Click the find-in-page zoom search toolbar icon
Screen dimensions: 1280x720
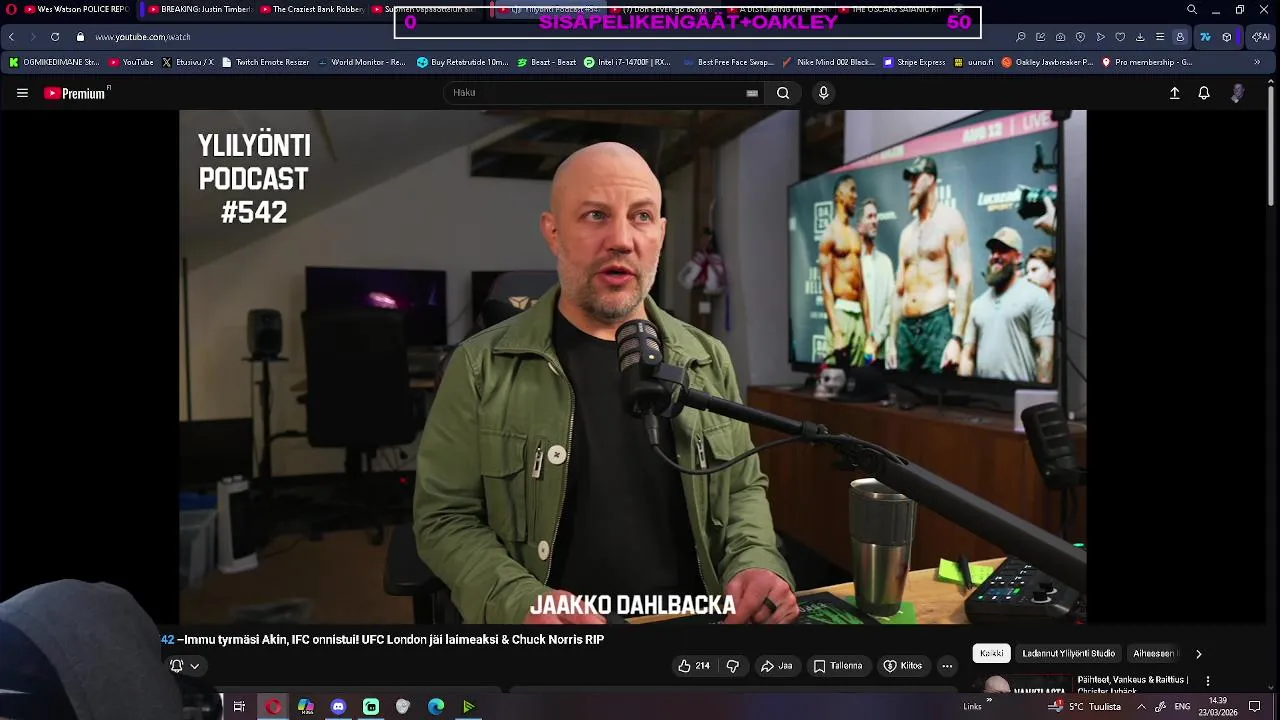(x=1020, y=37)
